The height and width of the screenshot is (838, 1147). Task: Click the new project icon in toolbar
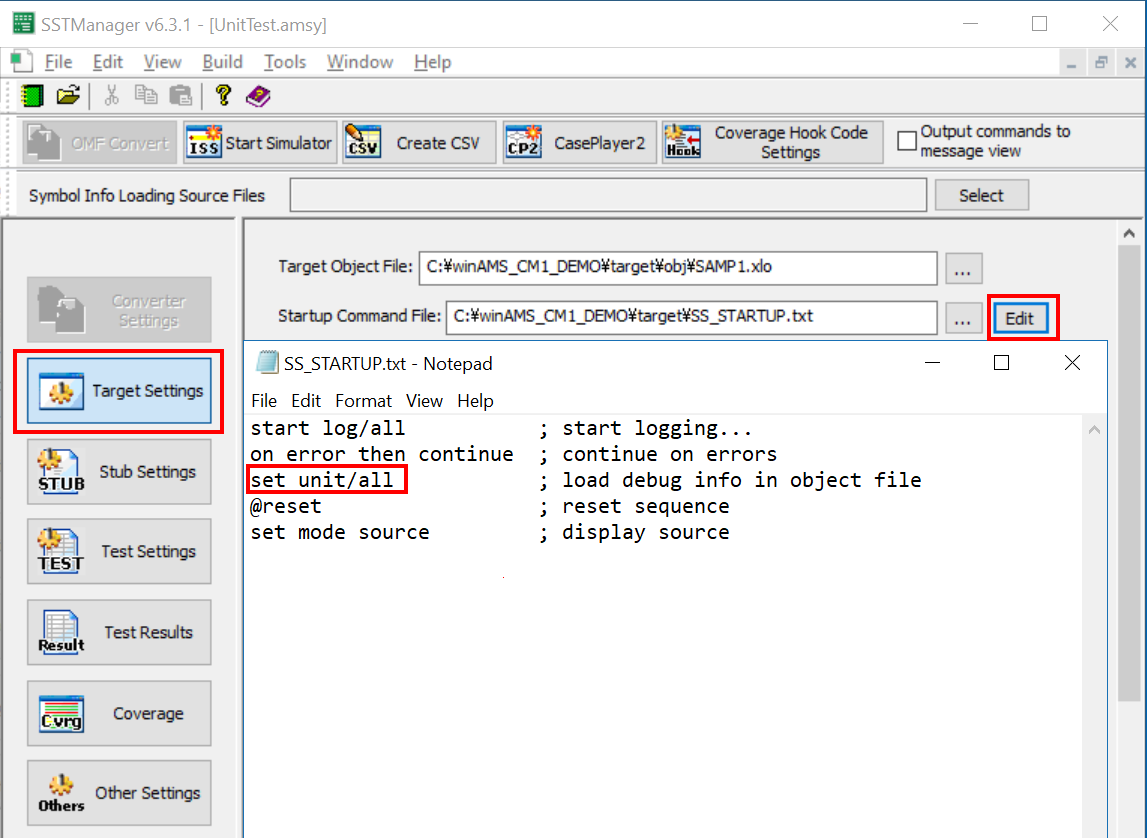pos(31,95)
